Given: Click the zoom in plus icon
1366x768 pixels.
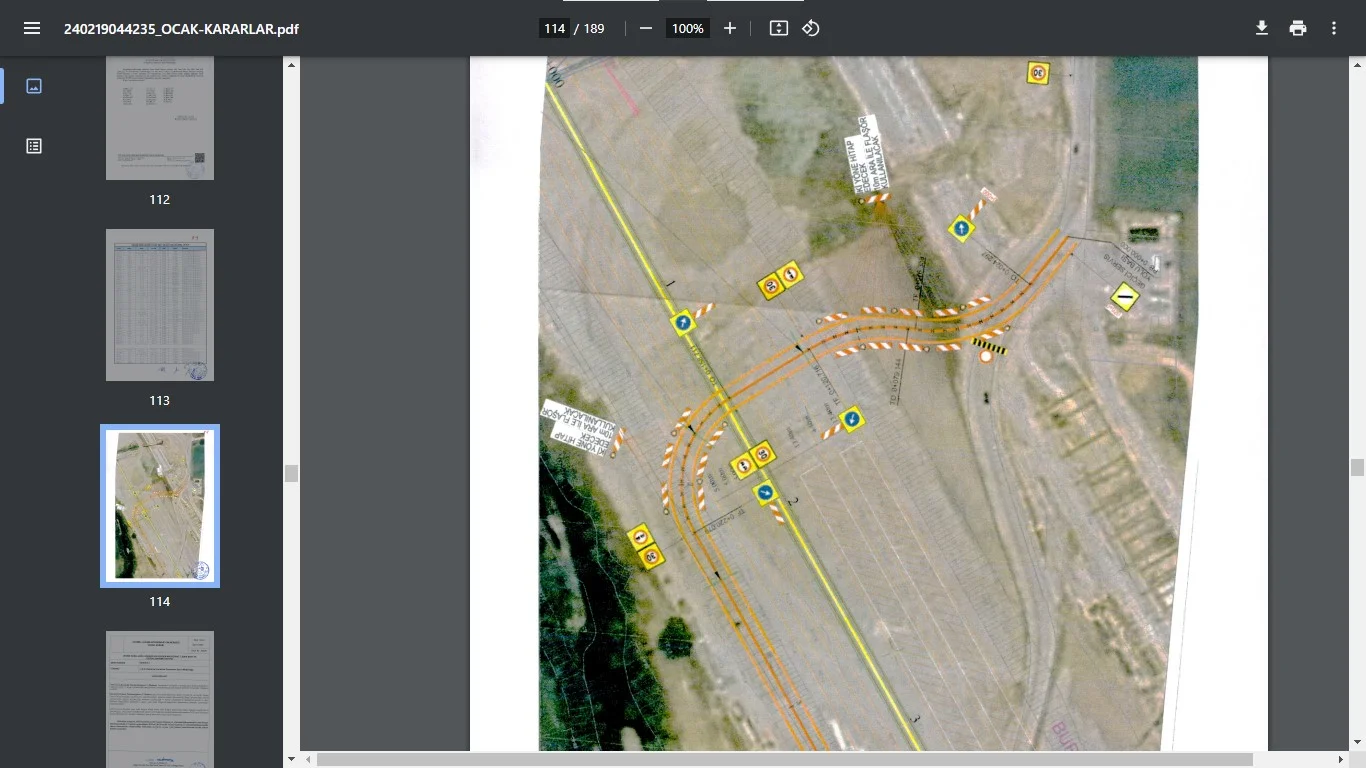Looking at the screenshot, I should click(730, 28).
